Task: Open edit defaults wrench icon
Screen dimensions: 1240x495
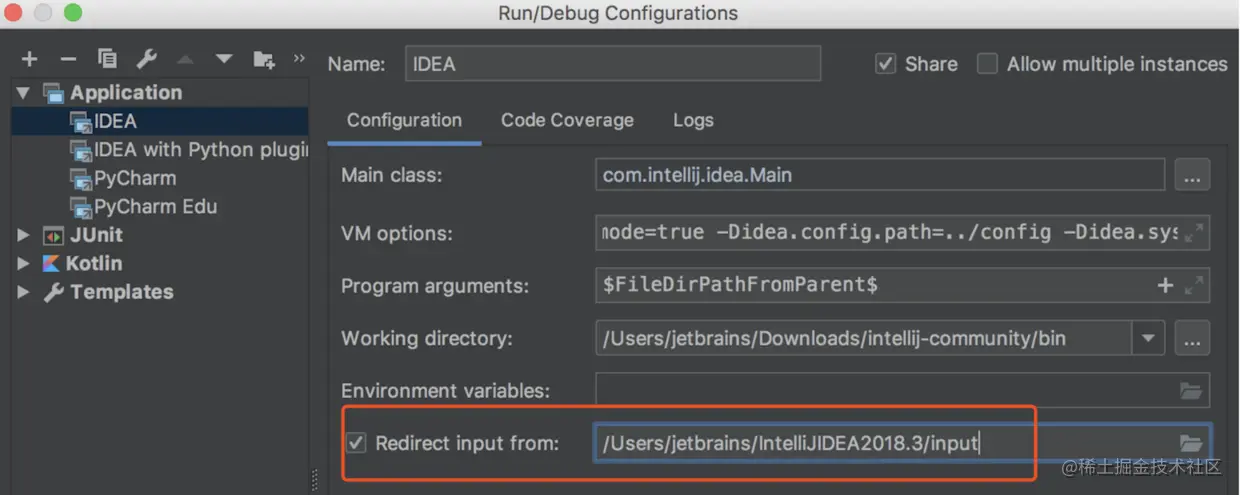Action: point(146,60)
